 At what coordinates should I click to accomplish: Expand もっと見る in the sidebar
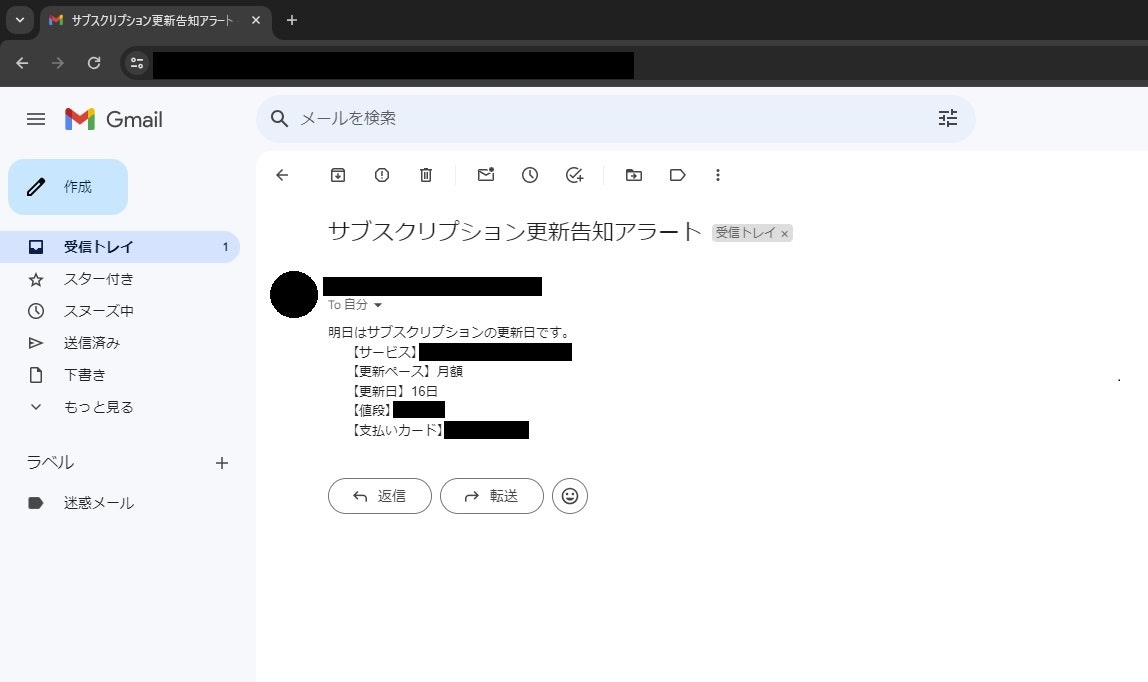coord(97,407)
